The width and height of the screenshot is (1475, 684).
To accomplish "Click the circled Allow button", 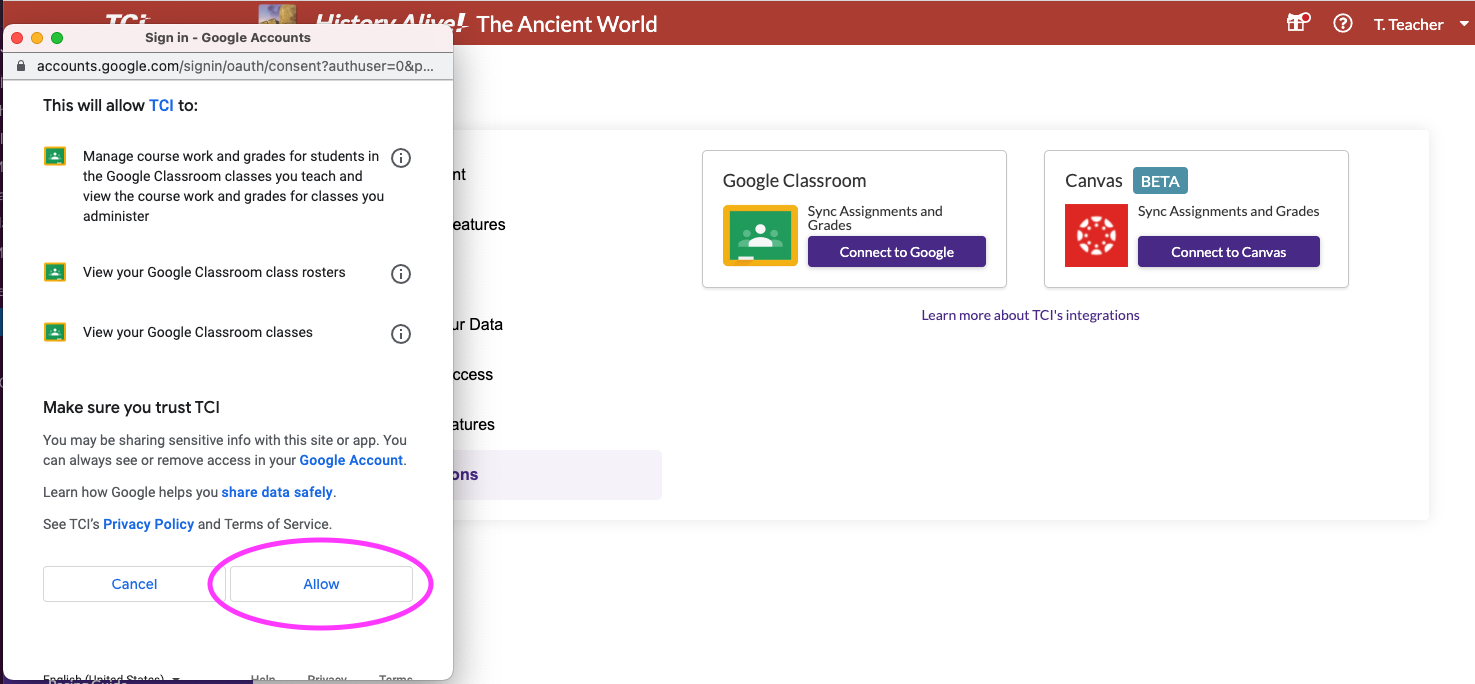I will click(x=320, y=584).
